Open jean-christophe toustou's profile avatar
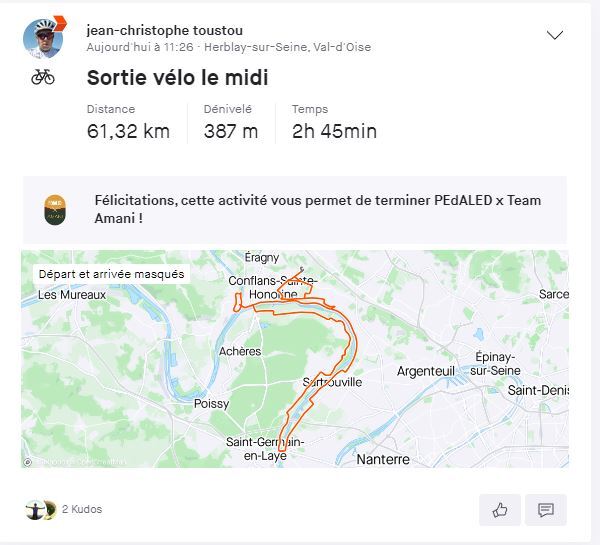Screen dimensions: 600x545 43,39
